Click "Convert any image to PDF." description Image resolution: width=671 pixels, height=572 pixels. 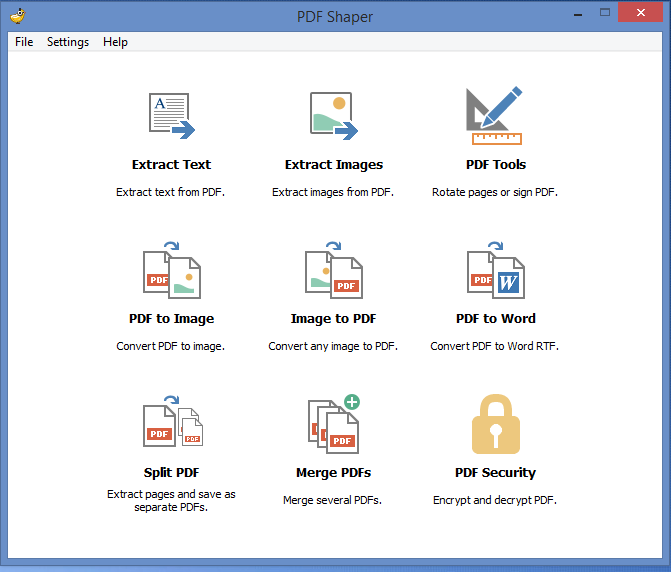(333, 346)
